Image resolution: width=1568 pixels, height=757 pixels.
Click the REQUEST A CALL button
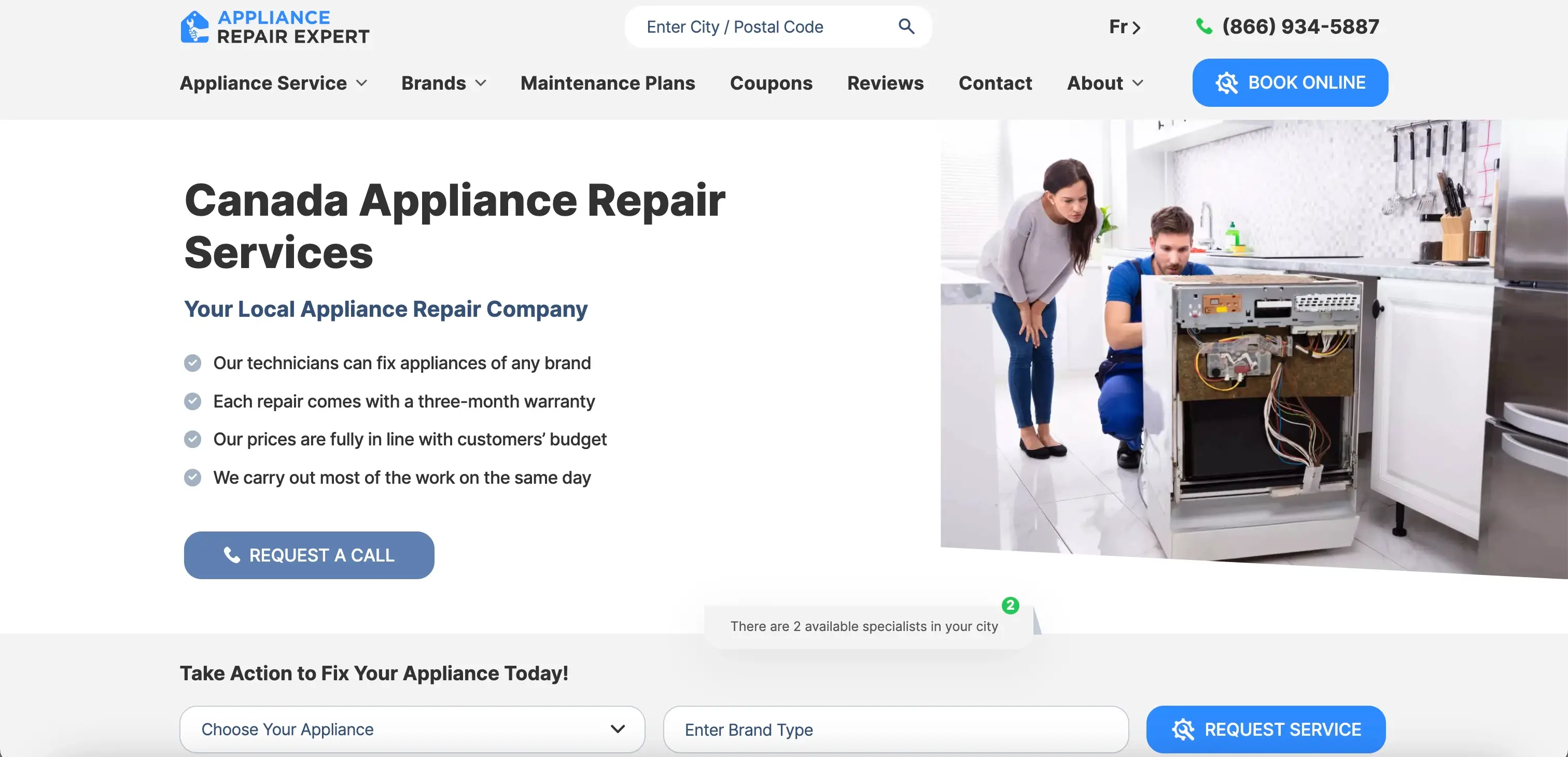coord(309,555)
